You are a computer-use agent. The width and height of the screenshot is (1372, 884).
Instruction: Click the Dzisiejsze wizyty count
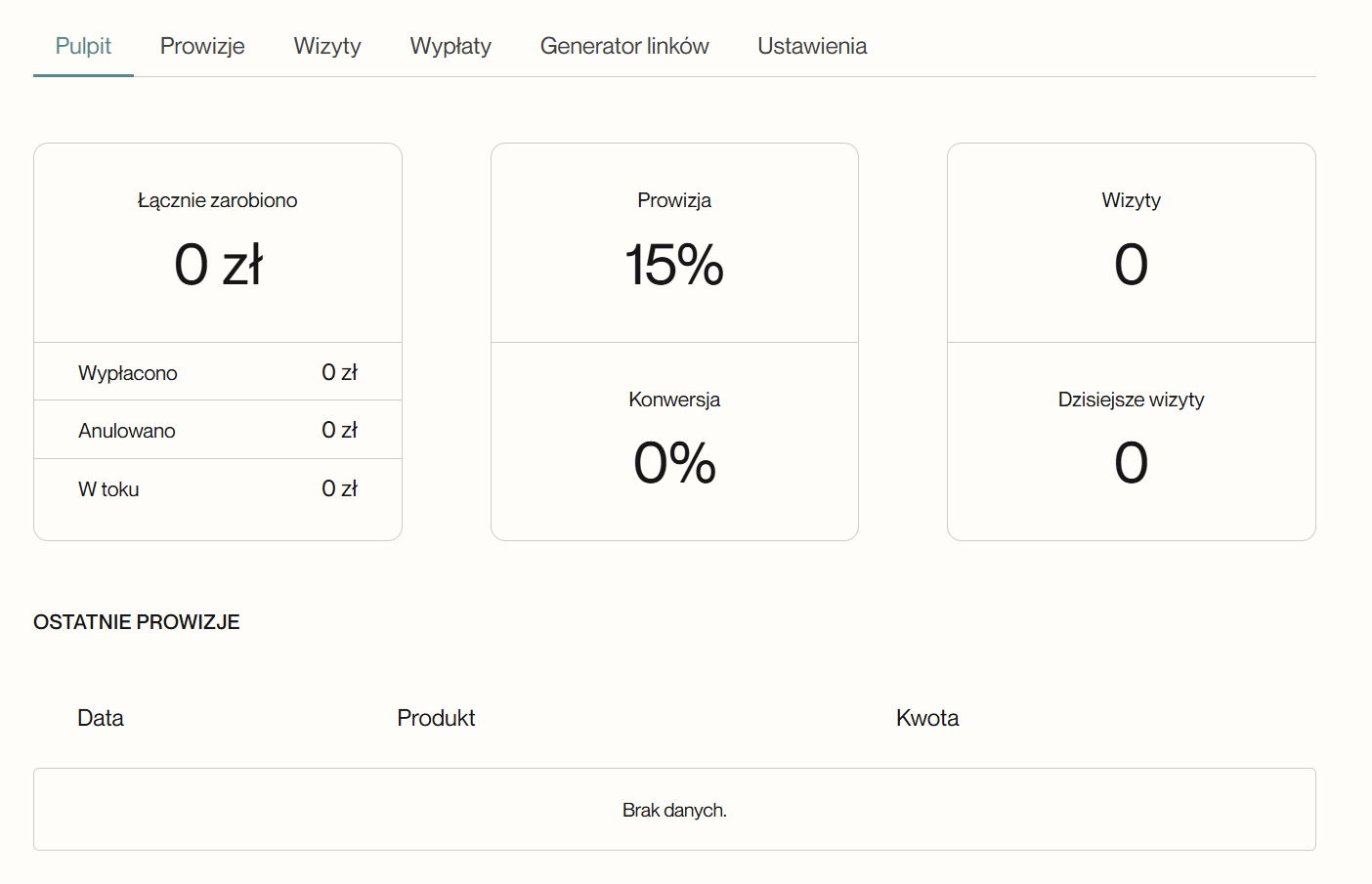(1131, 462)
